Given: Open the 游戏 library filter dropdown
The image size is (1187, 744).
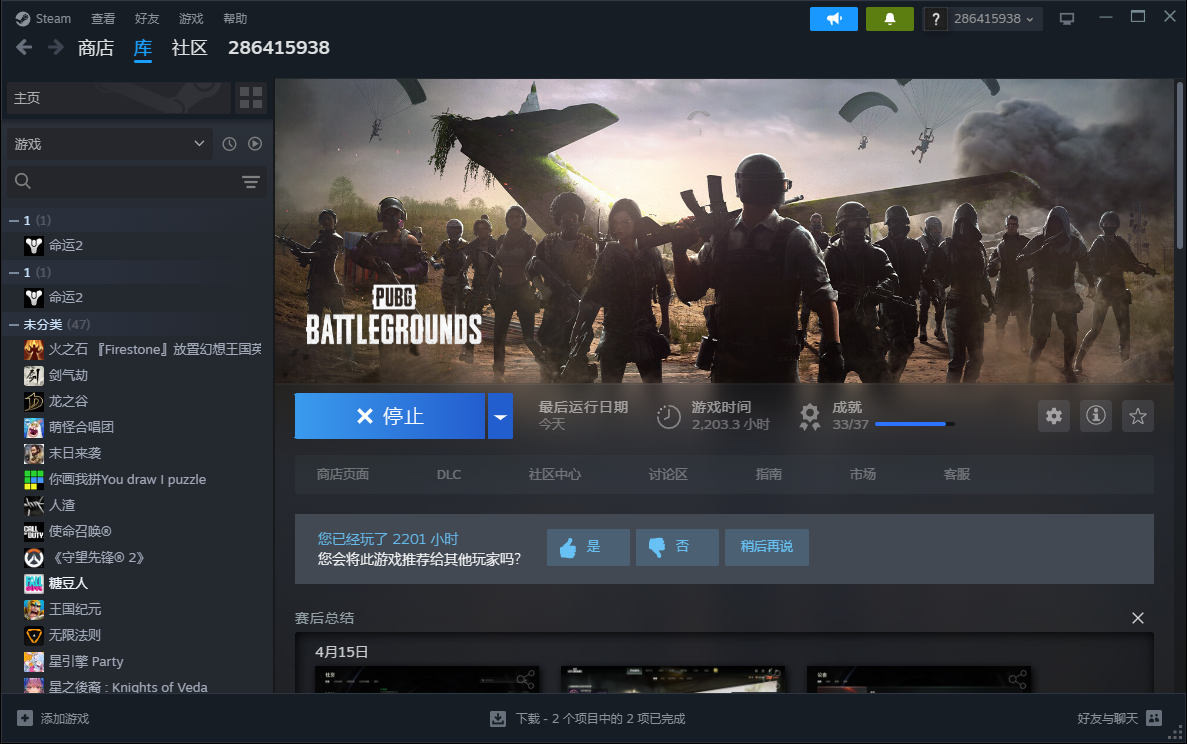Looking at the screenshot, I should (108, 143).
